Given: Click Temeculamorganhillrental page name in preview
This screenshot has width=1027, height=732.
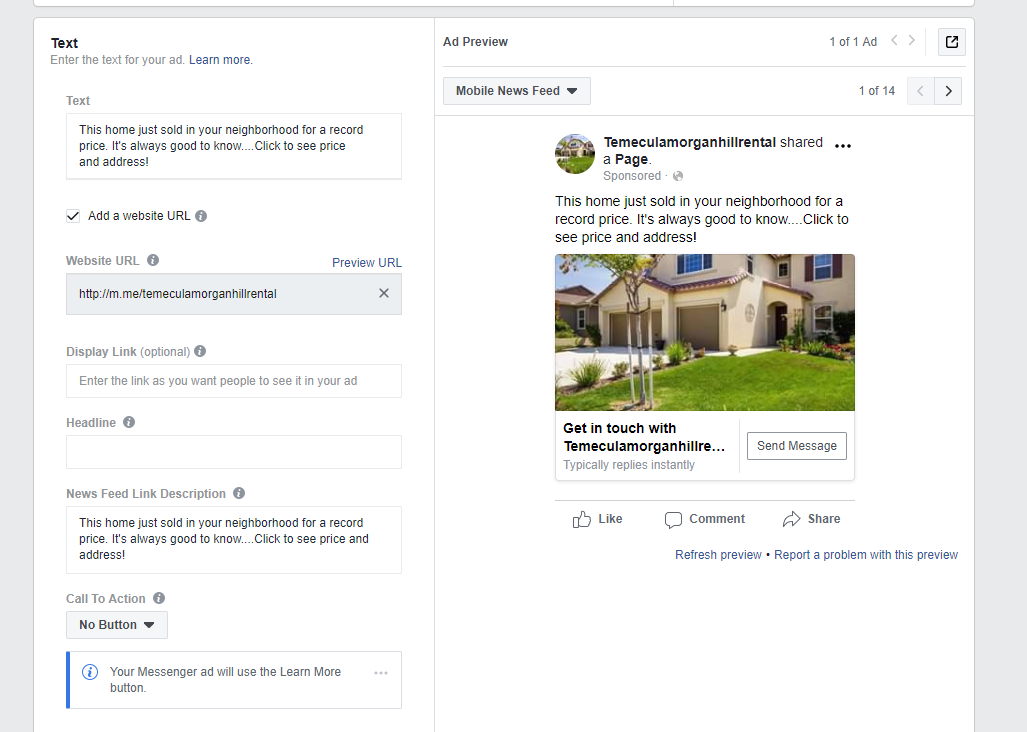Looking at the screenshot, I should tap(690, 142).
